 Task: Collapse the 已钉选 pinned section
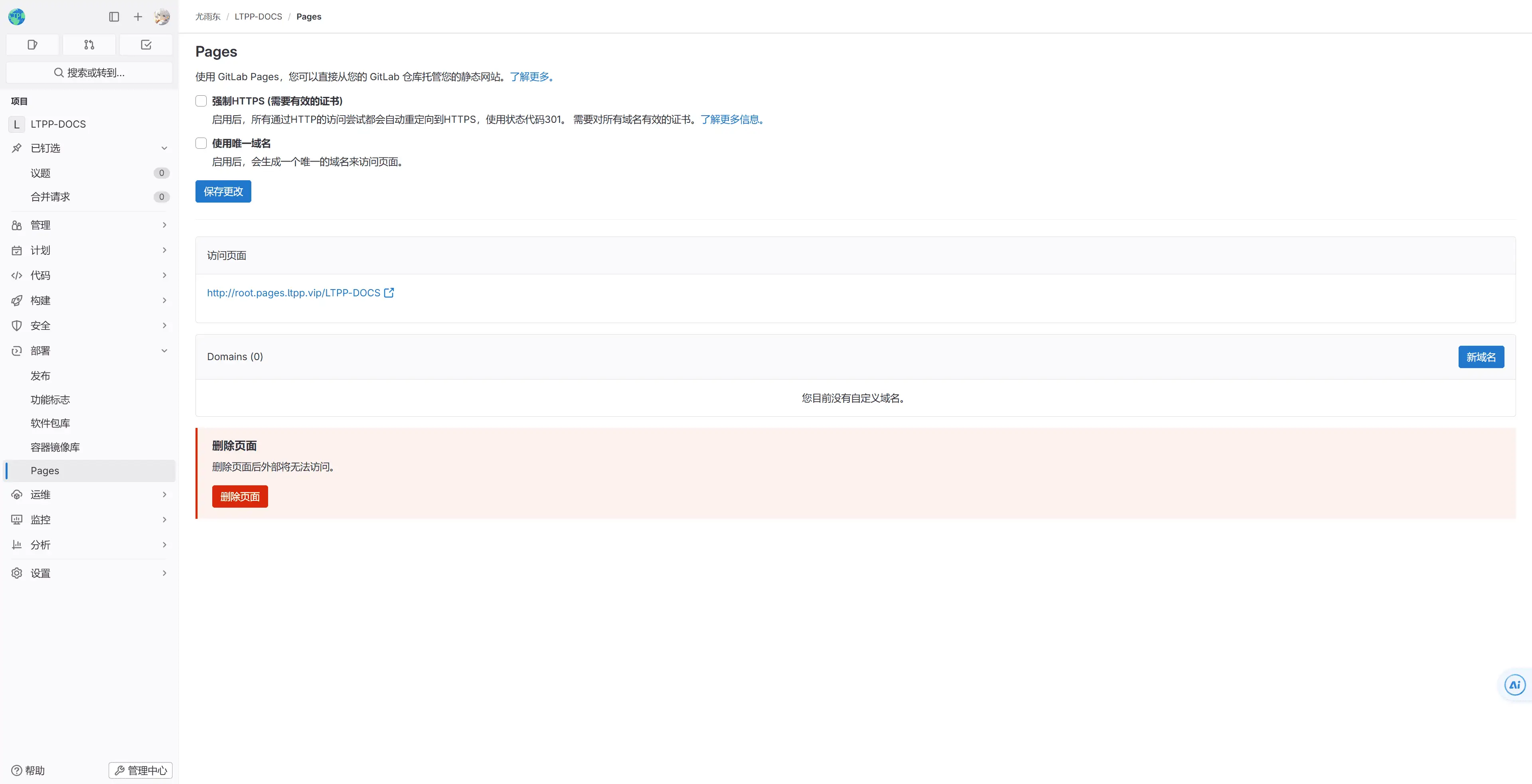pyautogui.click(x=89, y=148)
